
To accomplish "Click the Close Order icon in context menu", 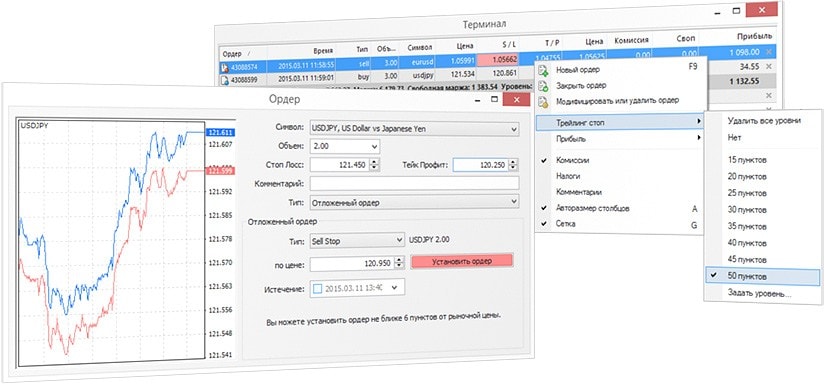I will point(543,86).
